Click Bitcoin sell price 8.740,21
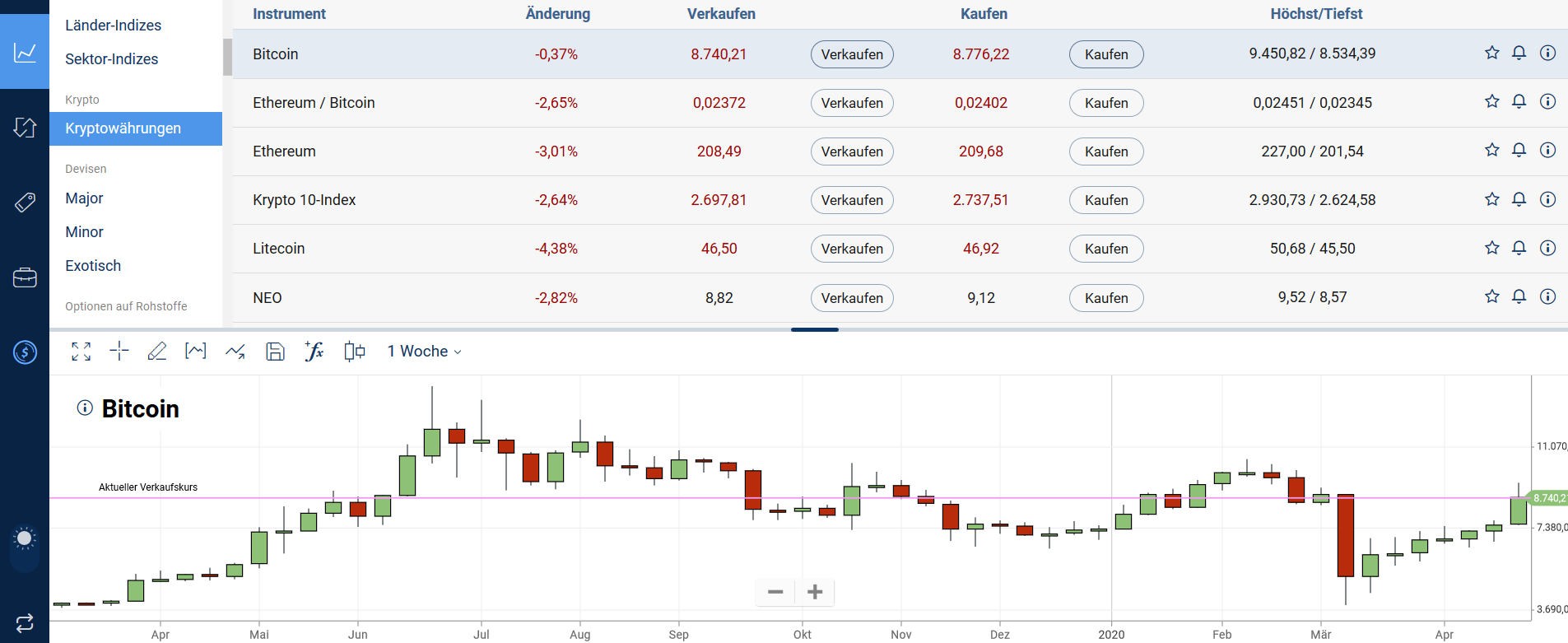This screenshot has width=1568, height=643. pyautogui.click(x=719, y=54)
